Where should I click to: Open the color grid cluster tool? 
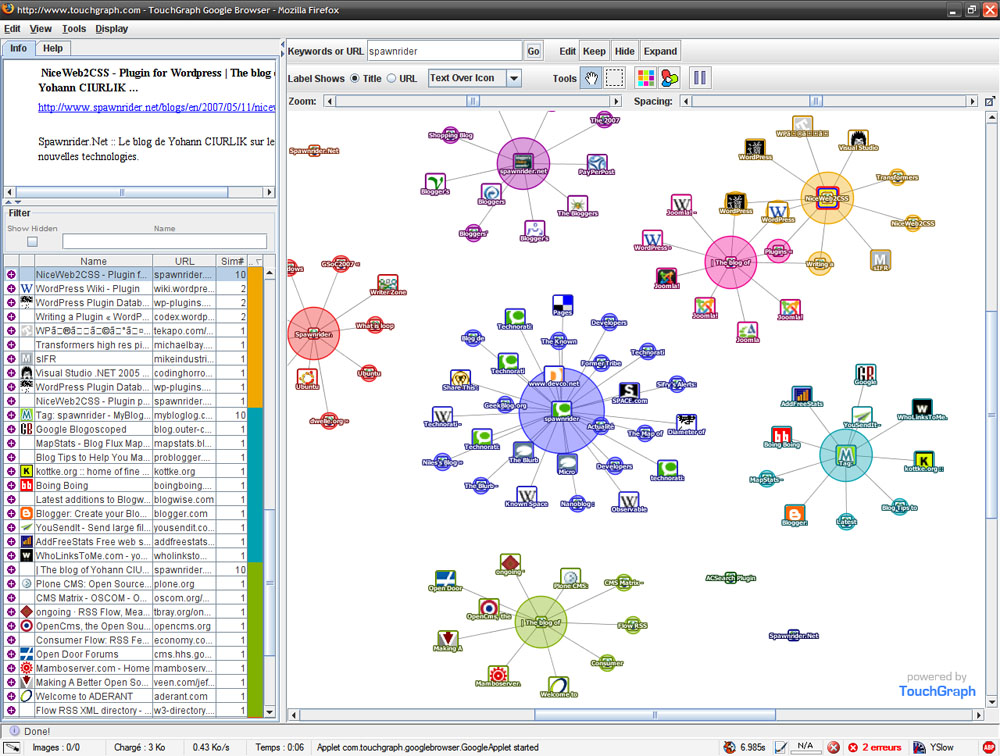[x=645, y=78]
